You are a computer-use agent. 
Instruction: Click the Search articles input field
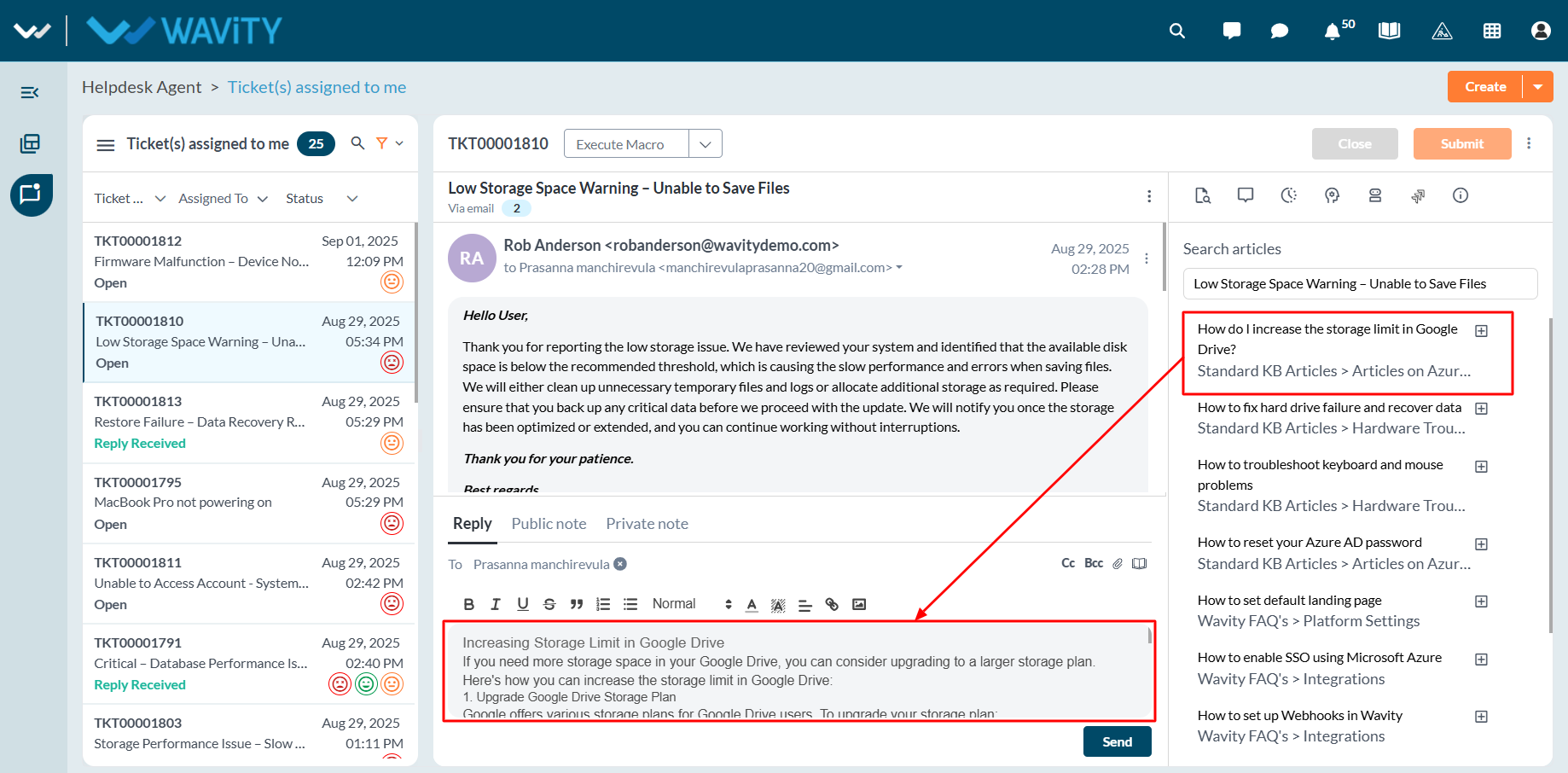[x=1360, y=283]
